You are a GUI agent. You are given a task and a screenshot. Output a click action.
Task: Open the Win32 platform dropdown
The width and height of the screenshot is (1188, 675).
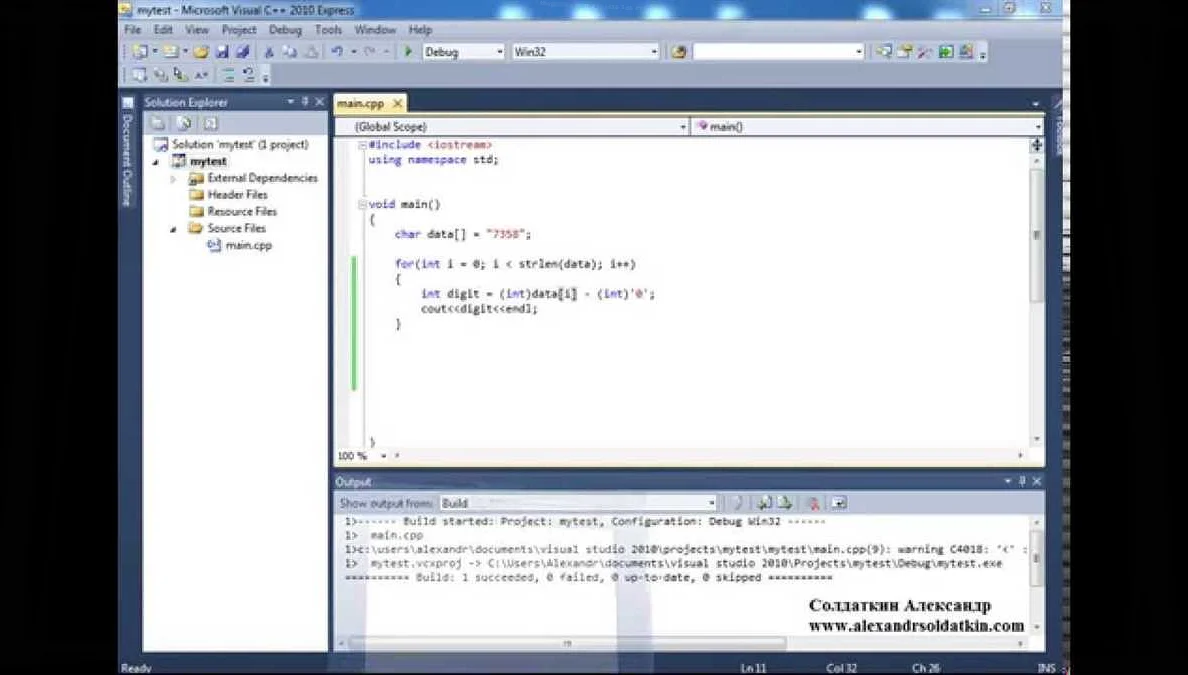[654, 52]
